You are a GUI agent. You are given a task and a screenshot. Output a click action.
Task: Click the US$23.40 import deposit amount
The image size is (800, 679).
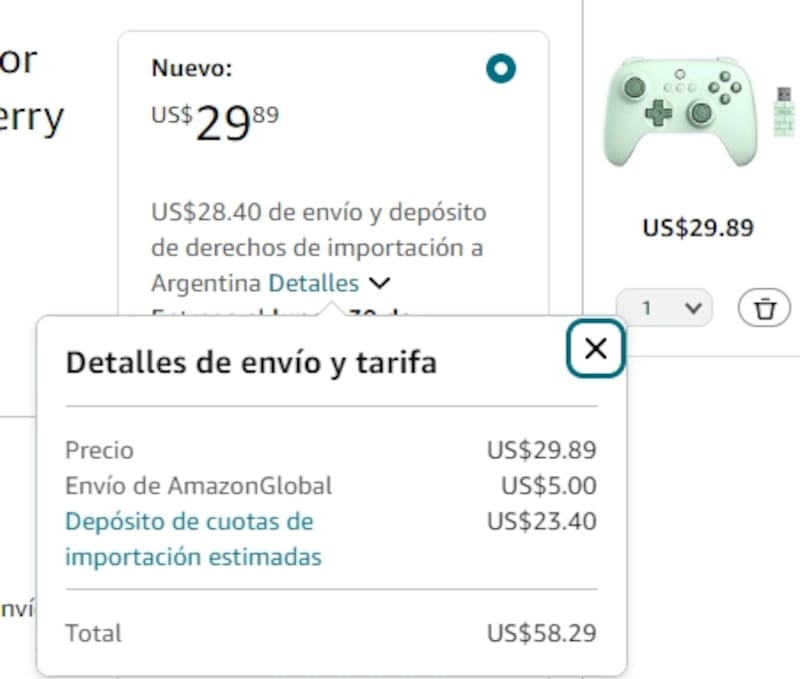click(541, 521)
